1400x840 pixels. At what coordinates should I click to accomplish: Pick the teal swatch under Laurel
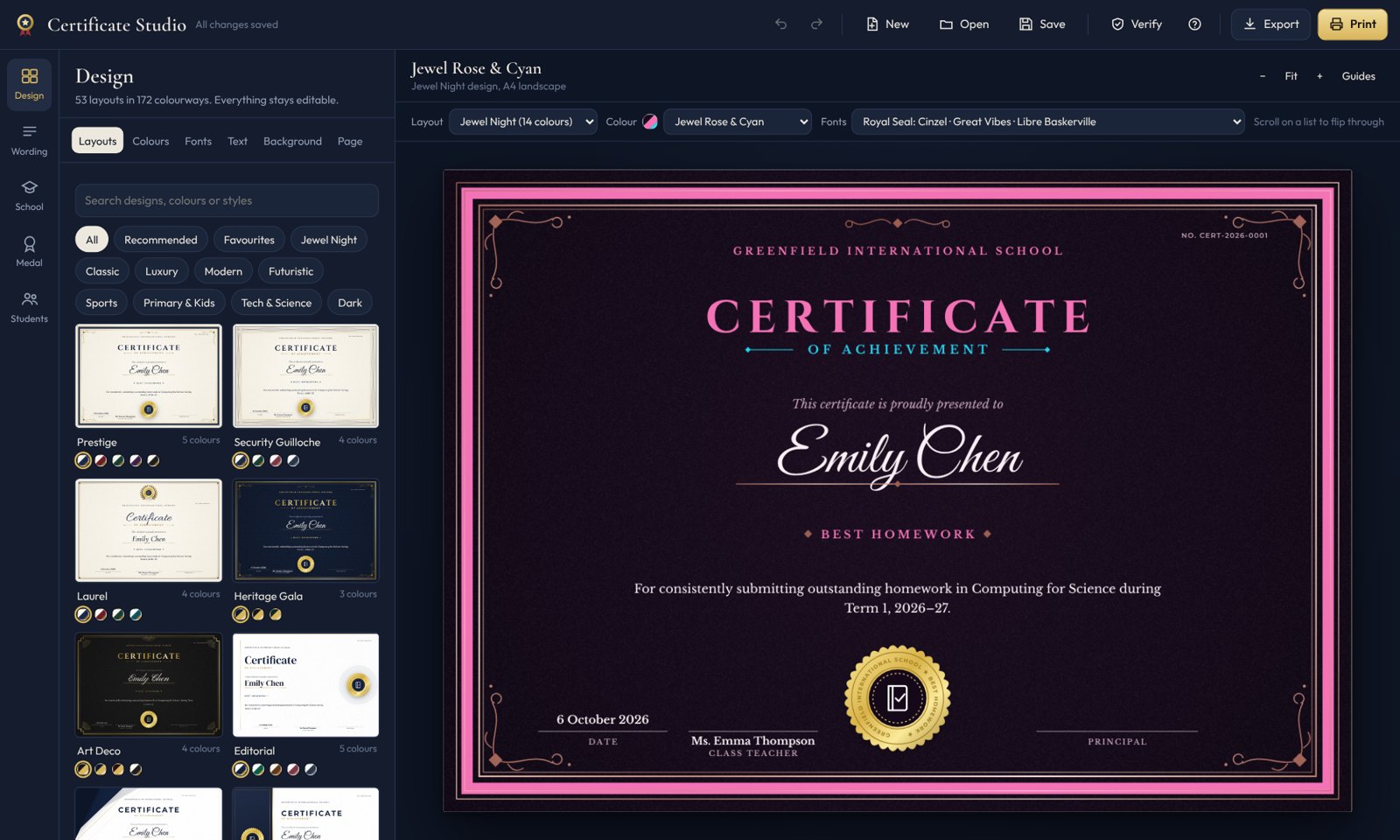click(136, 614)
